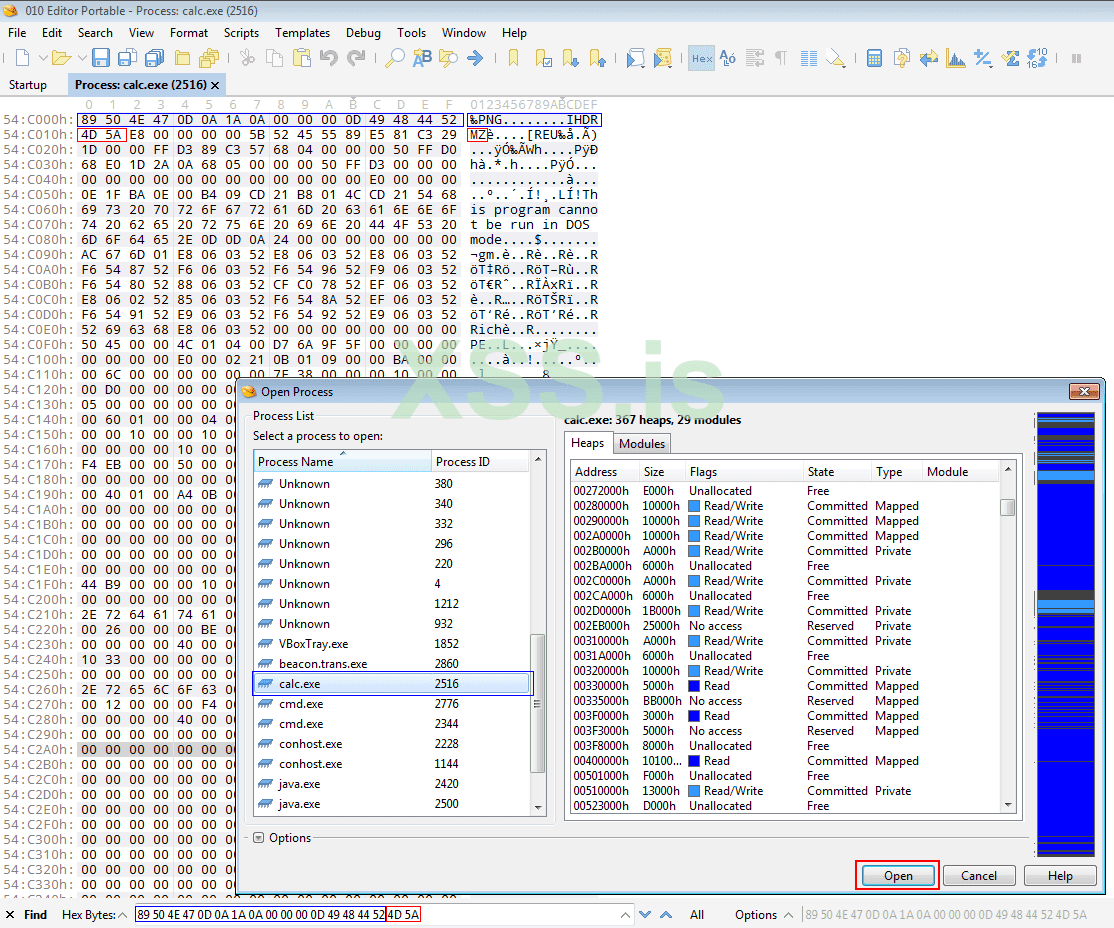Expand the Options section in dialog
Viewport: 1114px width, 928px height.
[x=258, y=838]
